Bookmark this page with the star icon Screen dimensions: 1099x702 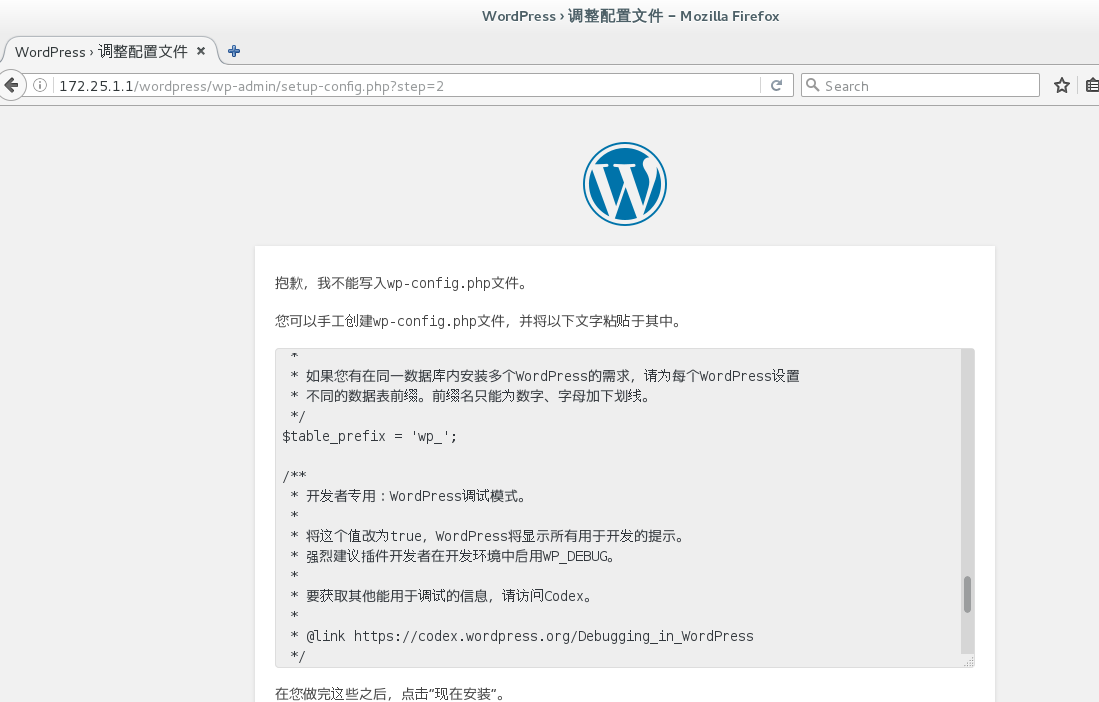(x=1062, y=85)
